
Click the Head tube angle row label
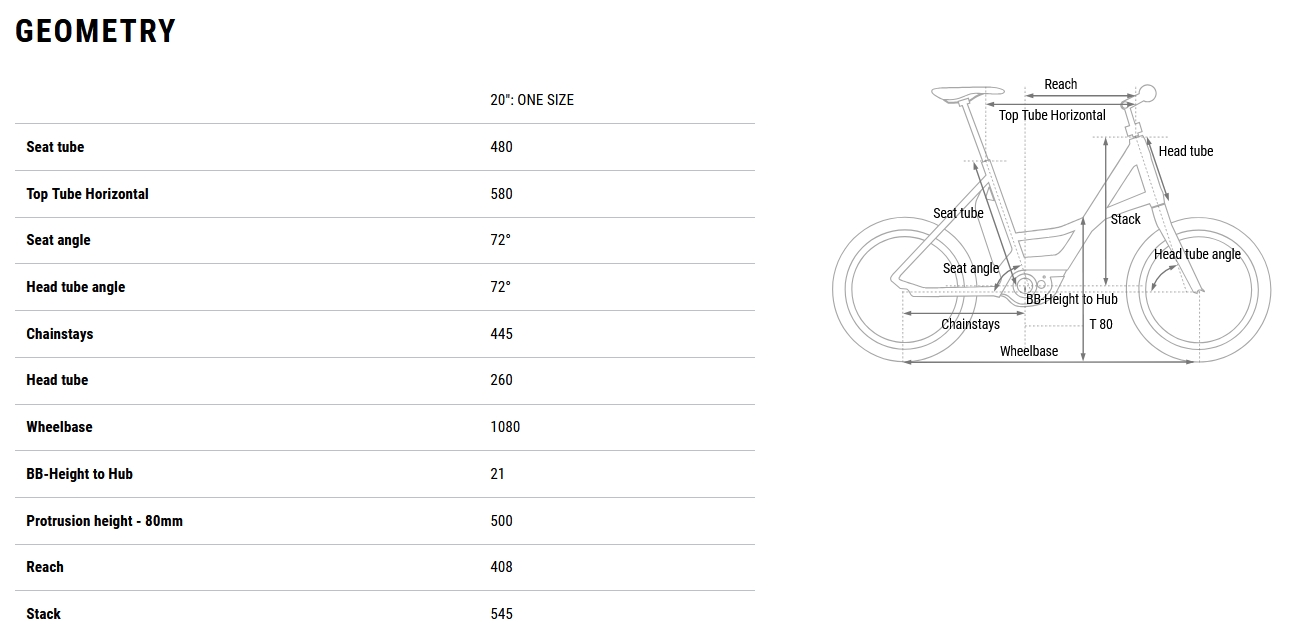pyautogui.click(x=75, y=287)
